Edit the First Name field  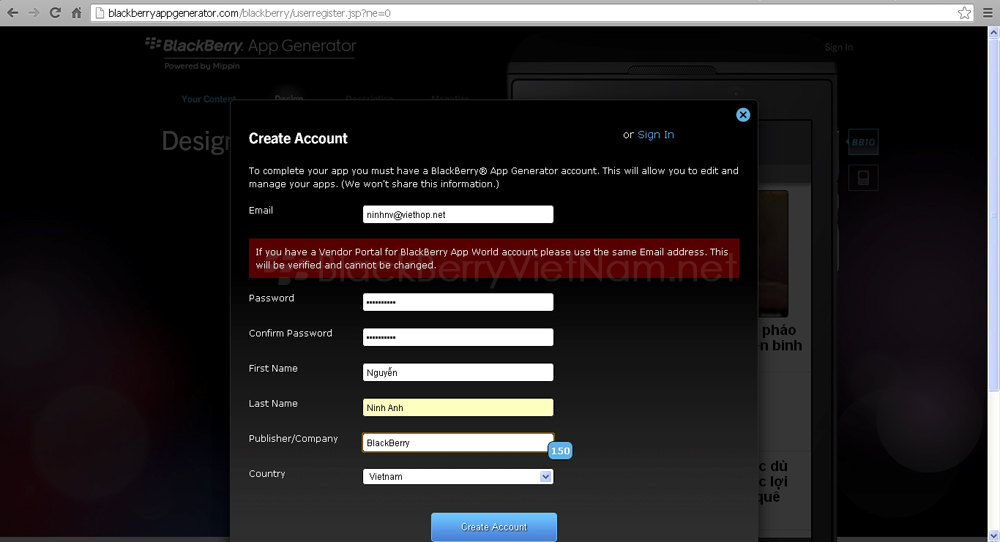(x=458, y=372)
